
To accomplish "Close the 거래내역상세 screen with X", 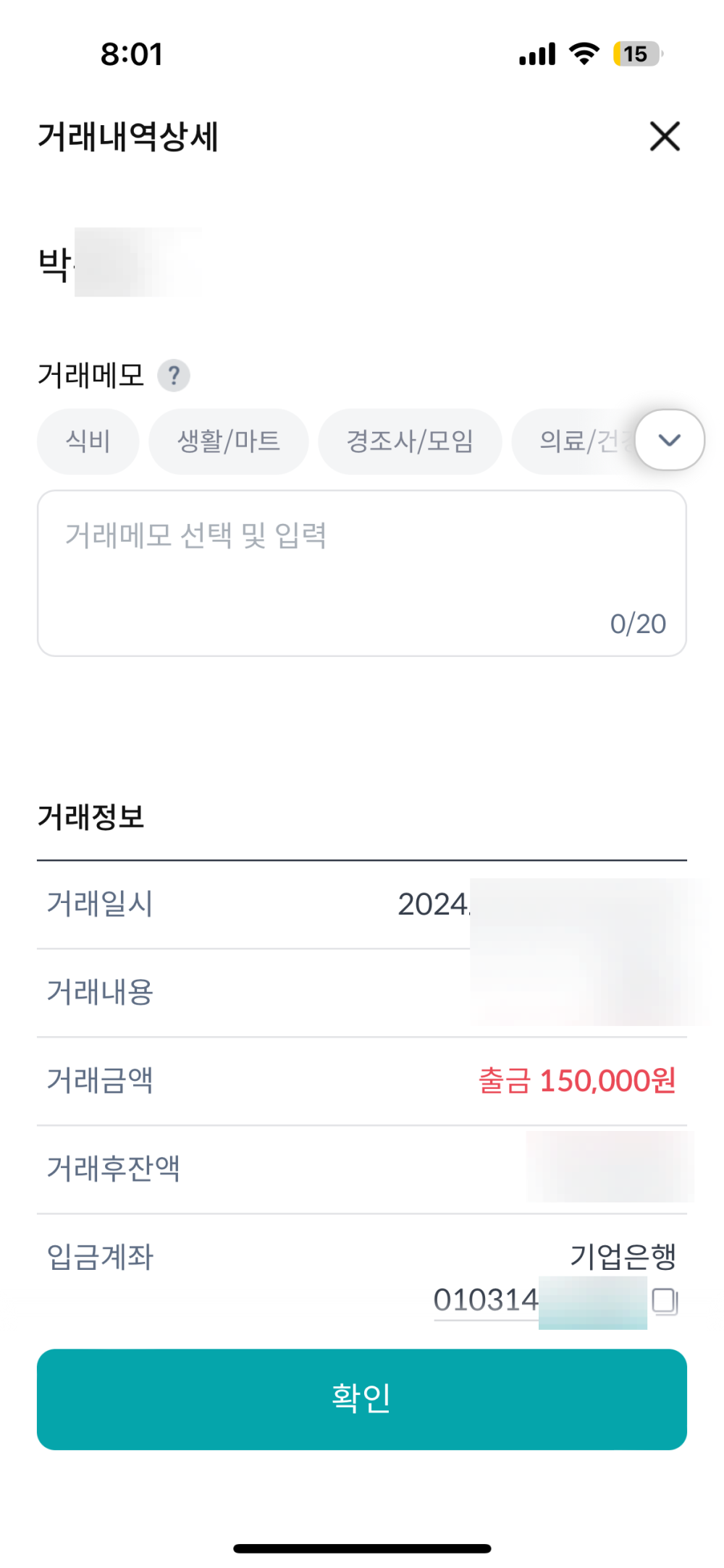I will pyautogui.click(x=665, y=136).
